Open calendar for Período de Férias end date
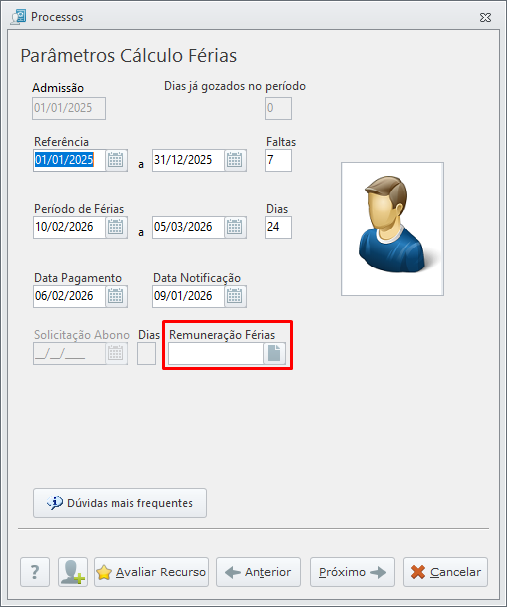Image resolution: width=507 pixels, height=607 pixels. pyautogui.click(x=235, y=227)
